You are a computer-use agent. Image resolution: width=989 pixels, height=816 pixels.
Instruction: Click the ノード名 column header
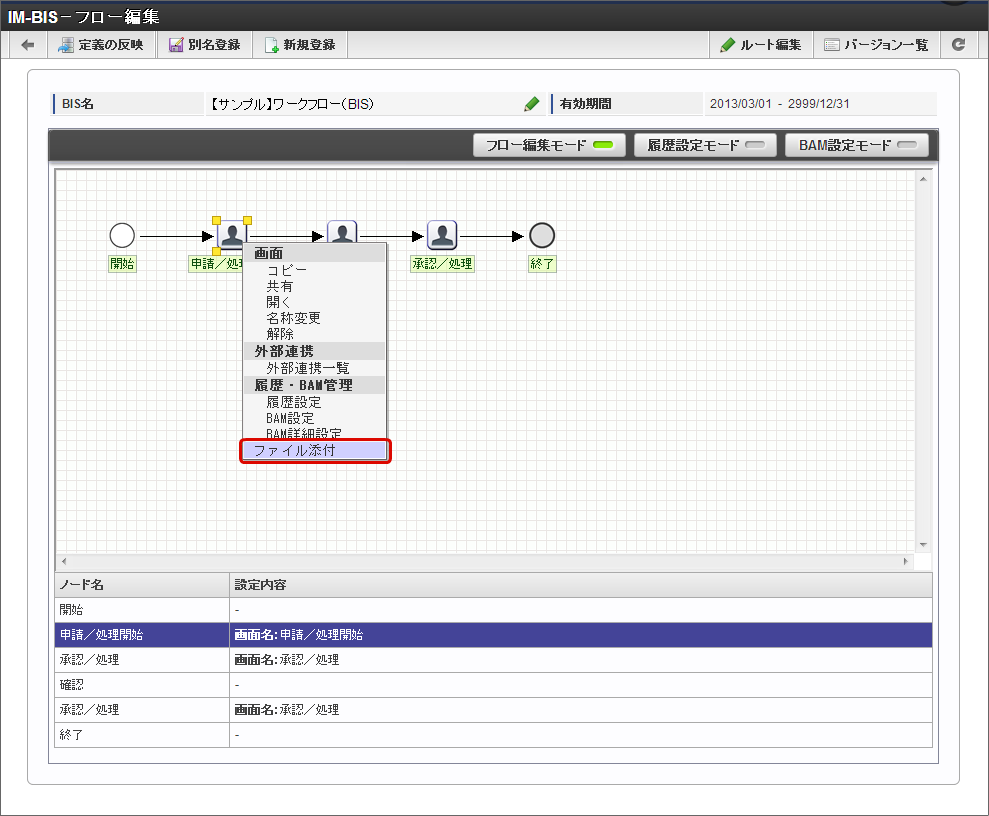tap(142, 585)
